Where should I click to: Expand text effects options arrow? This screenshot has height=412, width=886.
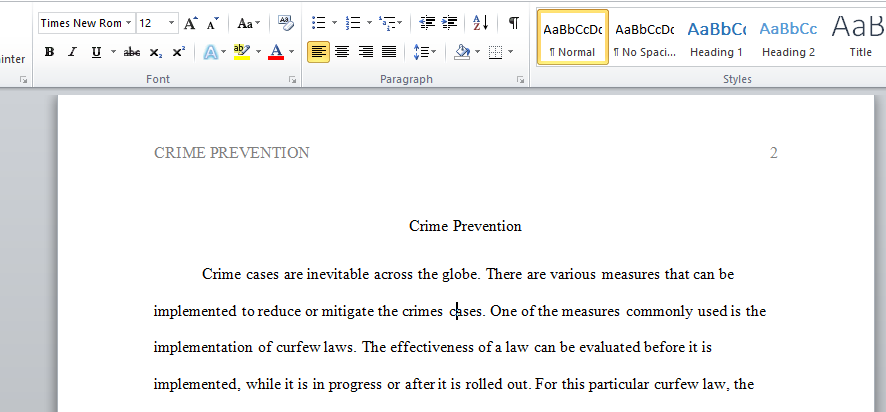(x=224, y=53)
